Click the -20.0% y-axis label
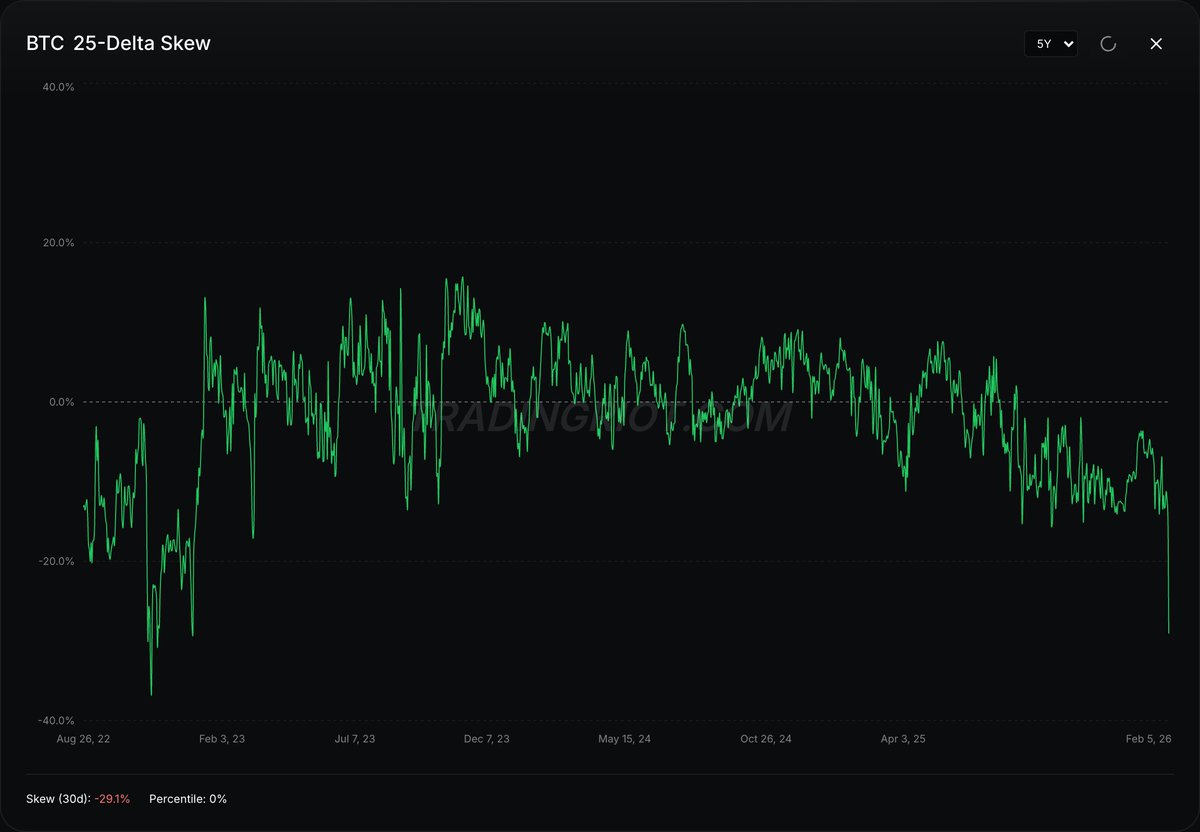The height and width of the screenshot is (832, 1200). [56, 561]
